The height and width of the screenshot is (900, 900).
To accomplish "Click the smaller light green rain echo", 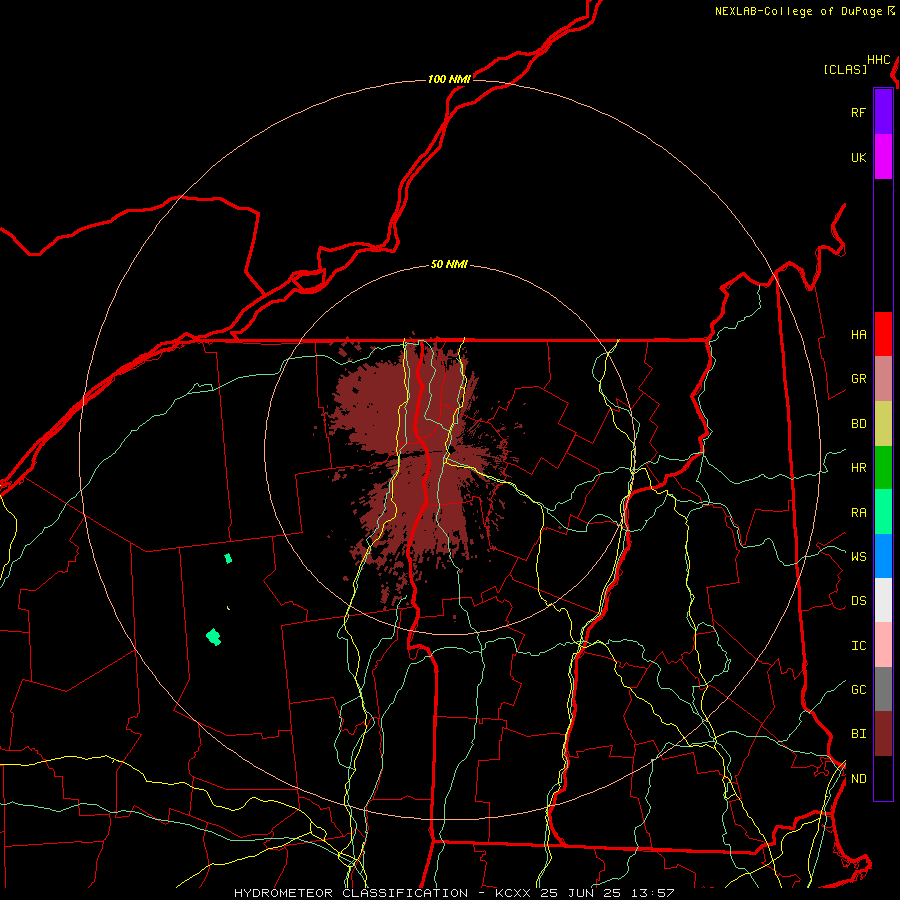I will [228, 558].
